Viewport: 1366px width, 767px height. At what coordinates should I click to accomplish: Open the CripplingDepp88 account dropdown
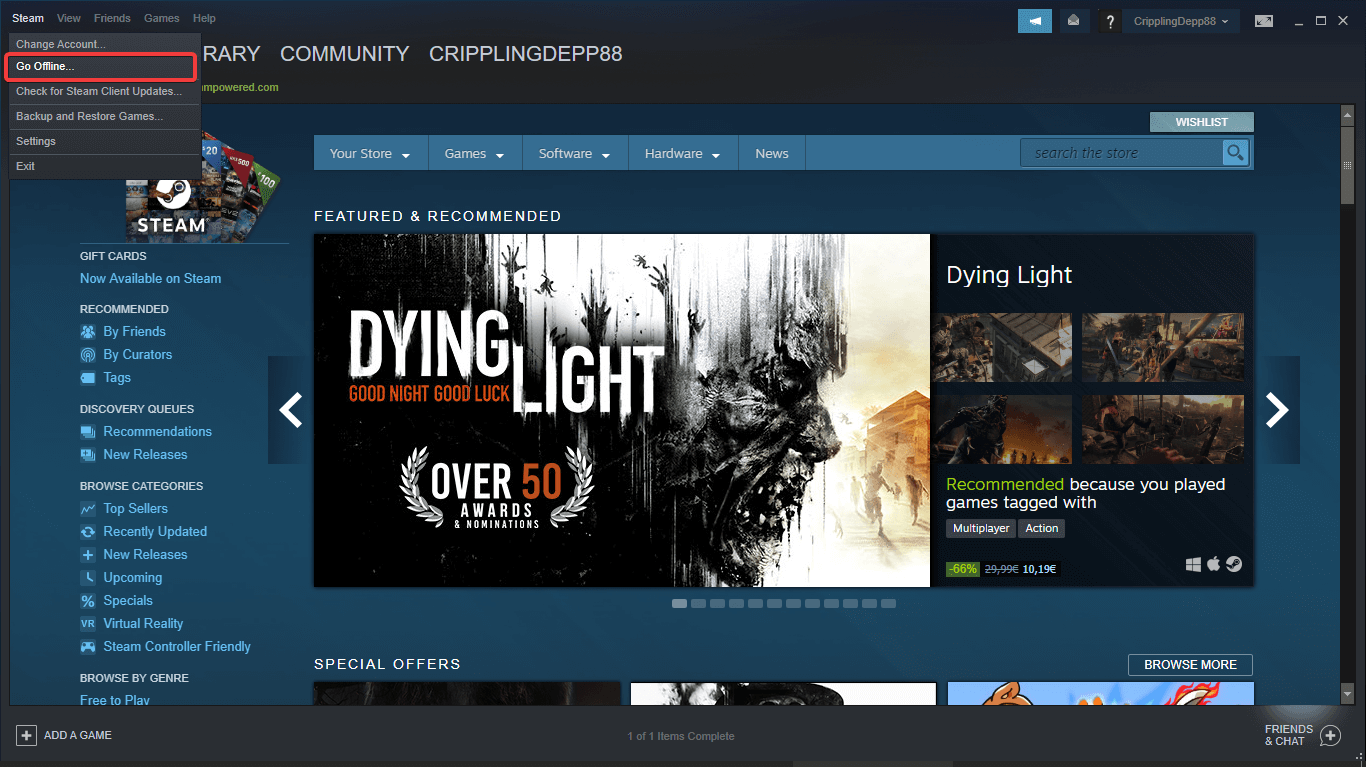point(1182,21)
